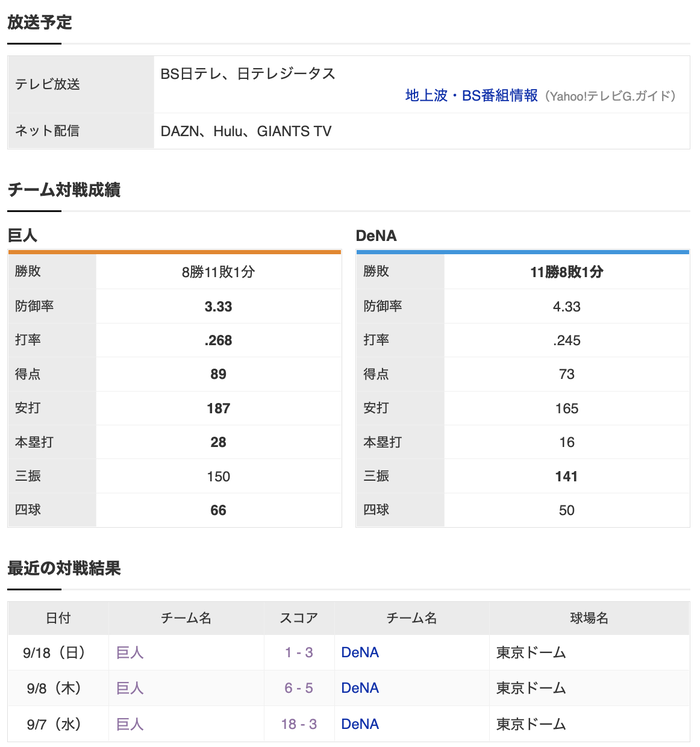Click DeNA record 11勝8敗1分
The width and height of the screenshot is (700, 747).
tap(567, 272)
